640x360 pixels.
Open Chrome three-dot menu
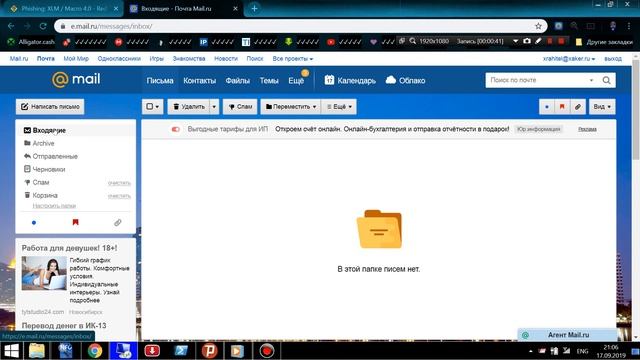629,26
